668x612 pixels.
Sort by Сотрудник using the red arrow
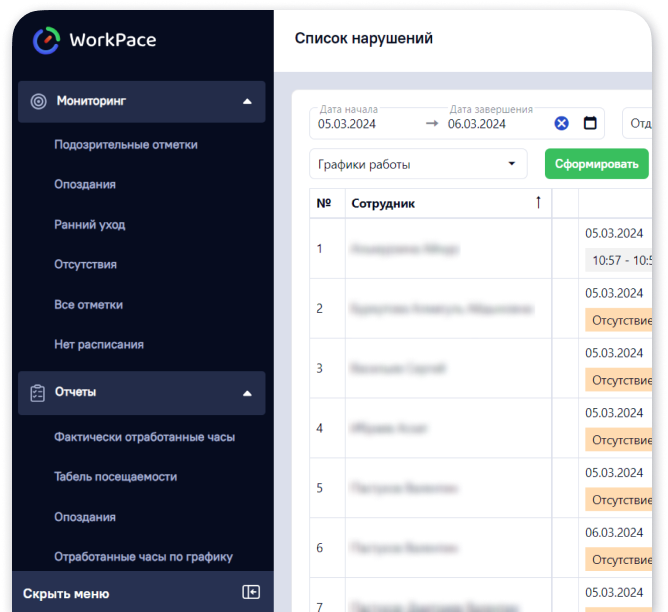tap(538, 203)
